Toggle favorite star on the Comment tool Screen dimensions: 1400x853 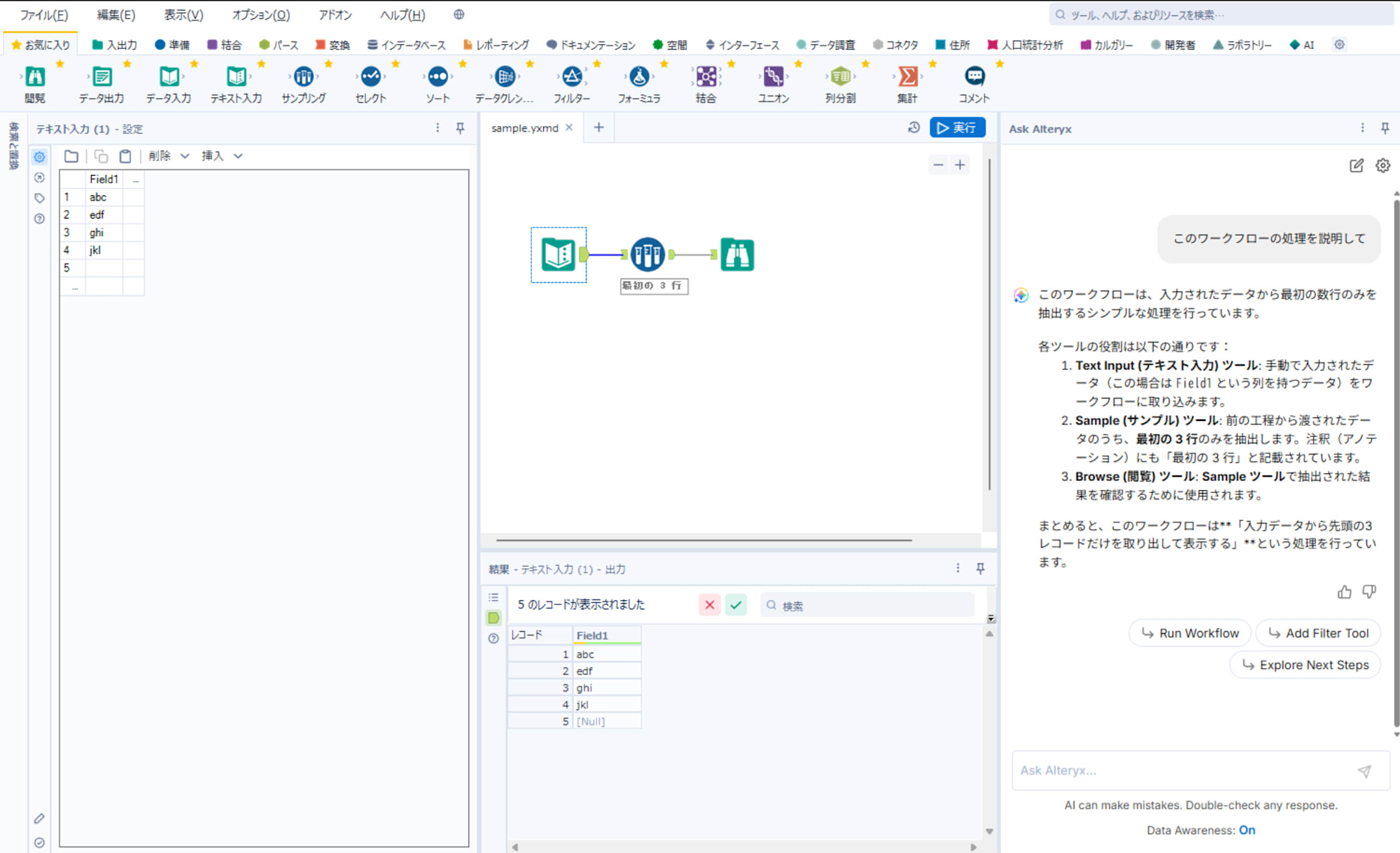[x=1000, y=64]
